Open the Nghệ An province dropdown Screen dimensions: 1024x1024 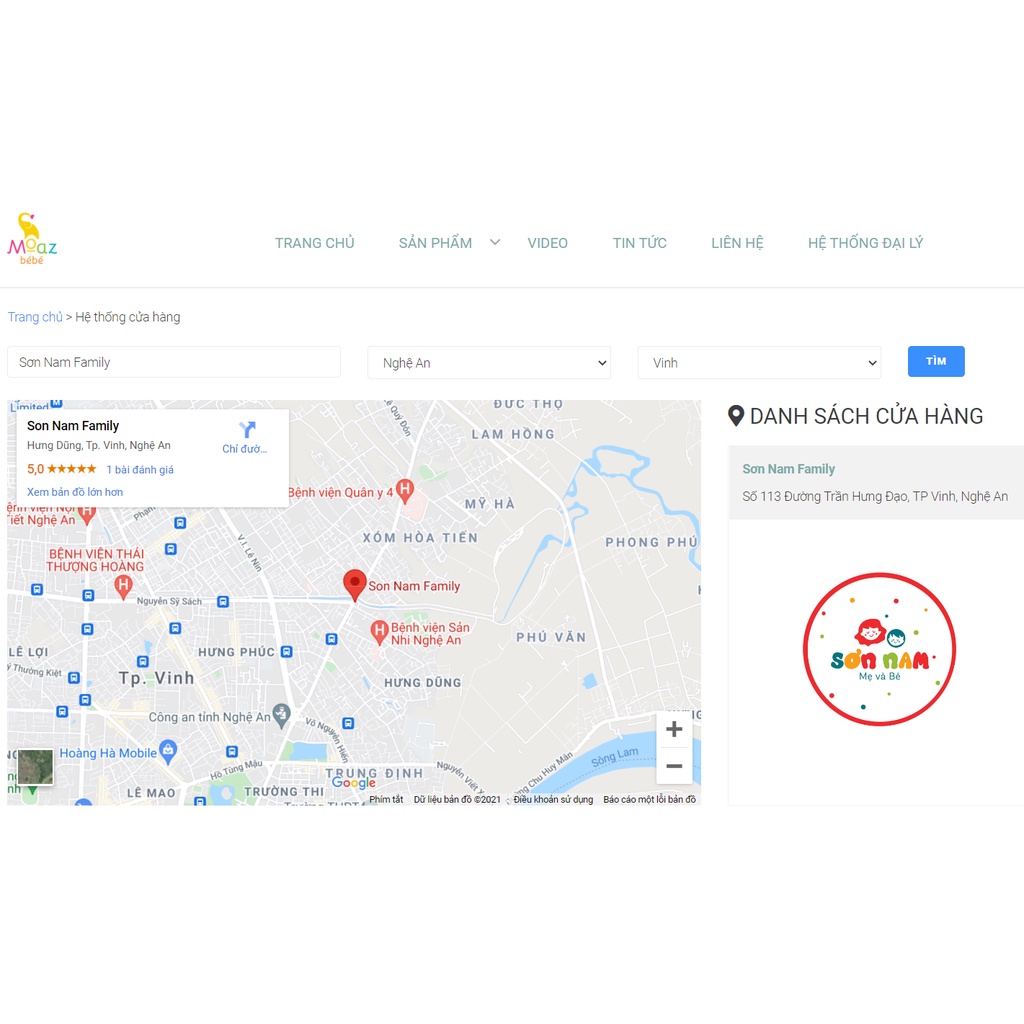(488, 362)
